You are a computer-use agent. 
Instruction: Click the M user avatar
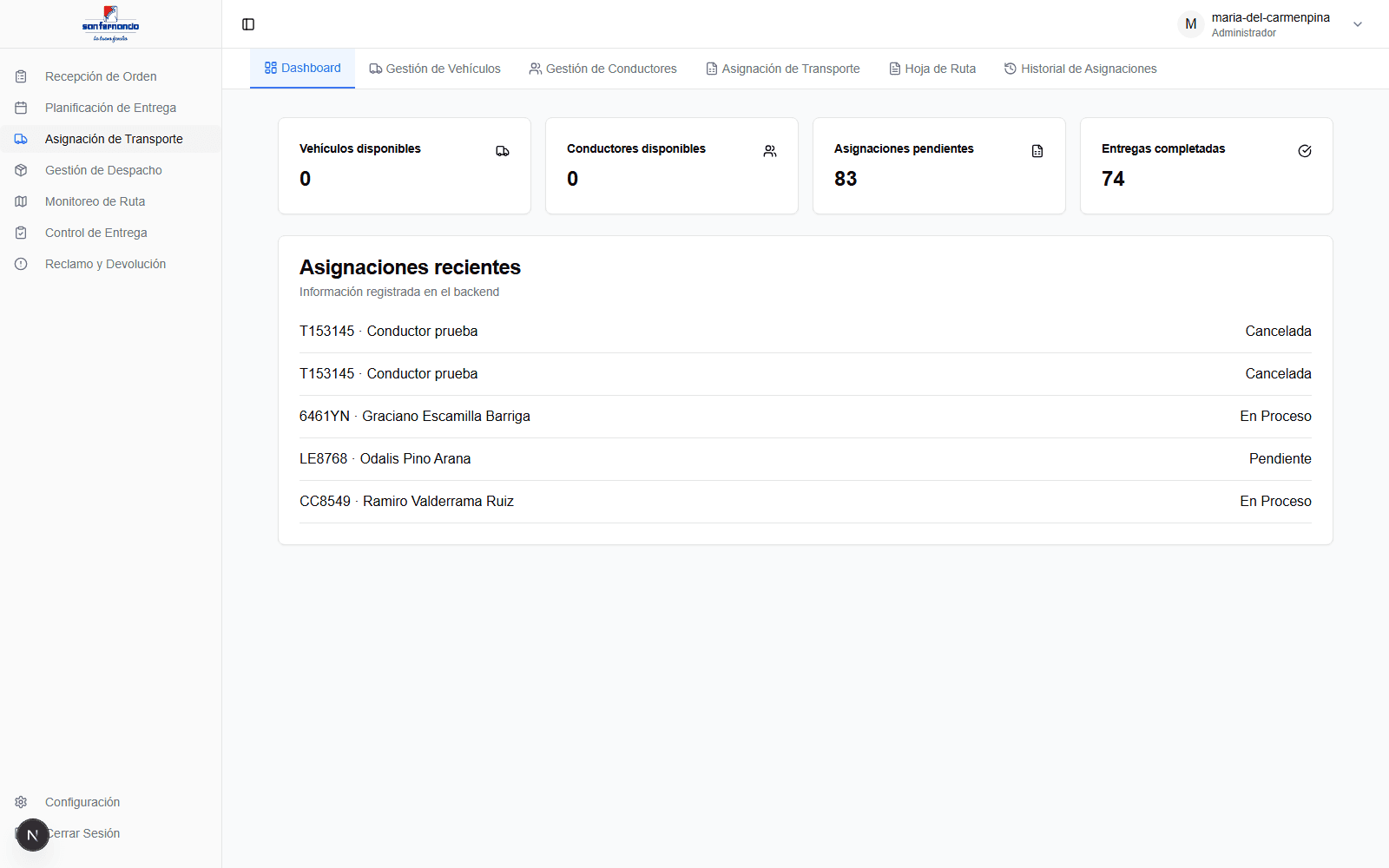1191,24
